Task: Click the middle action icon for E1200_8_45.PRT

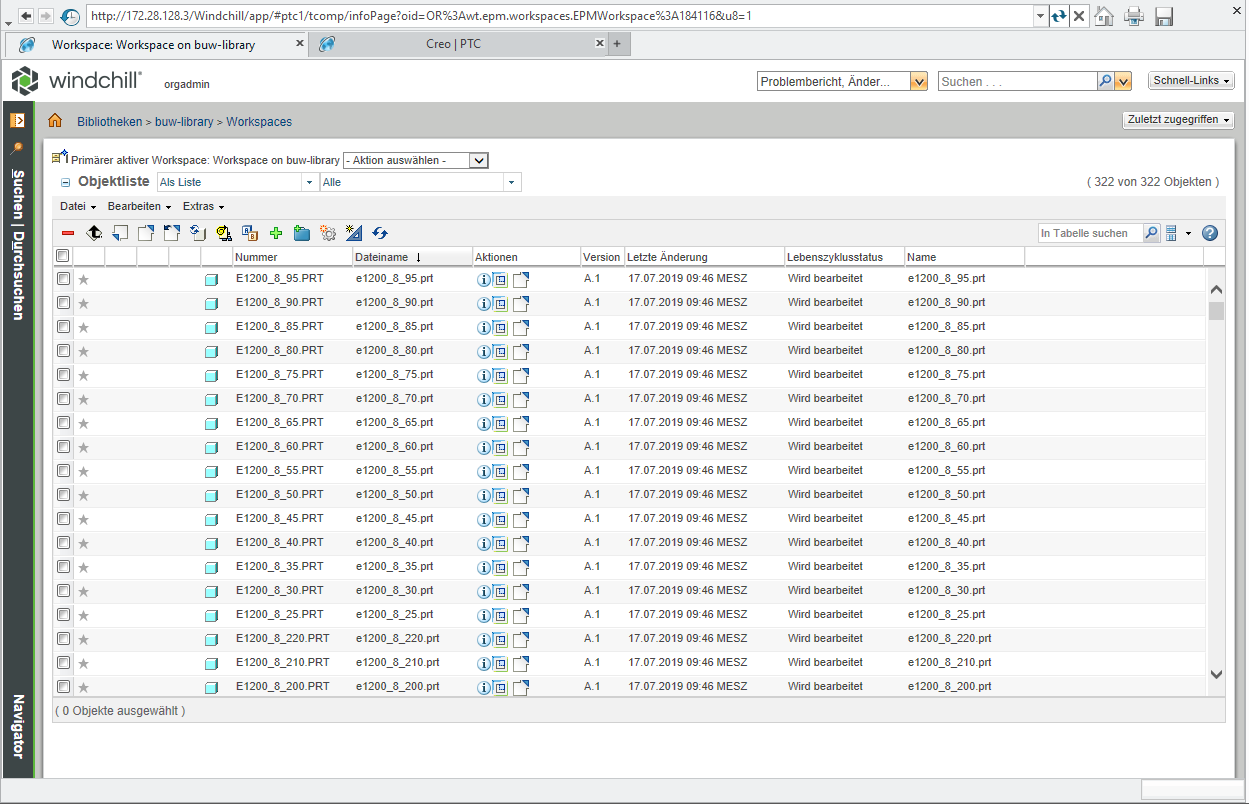Action: pyautogui.click(x=501, y=520)
